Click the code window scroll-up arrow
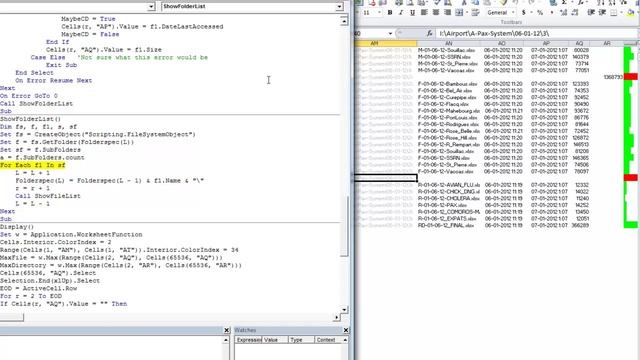 [344, 21]
